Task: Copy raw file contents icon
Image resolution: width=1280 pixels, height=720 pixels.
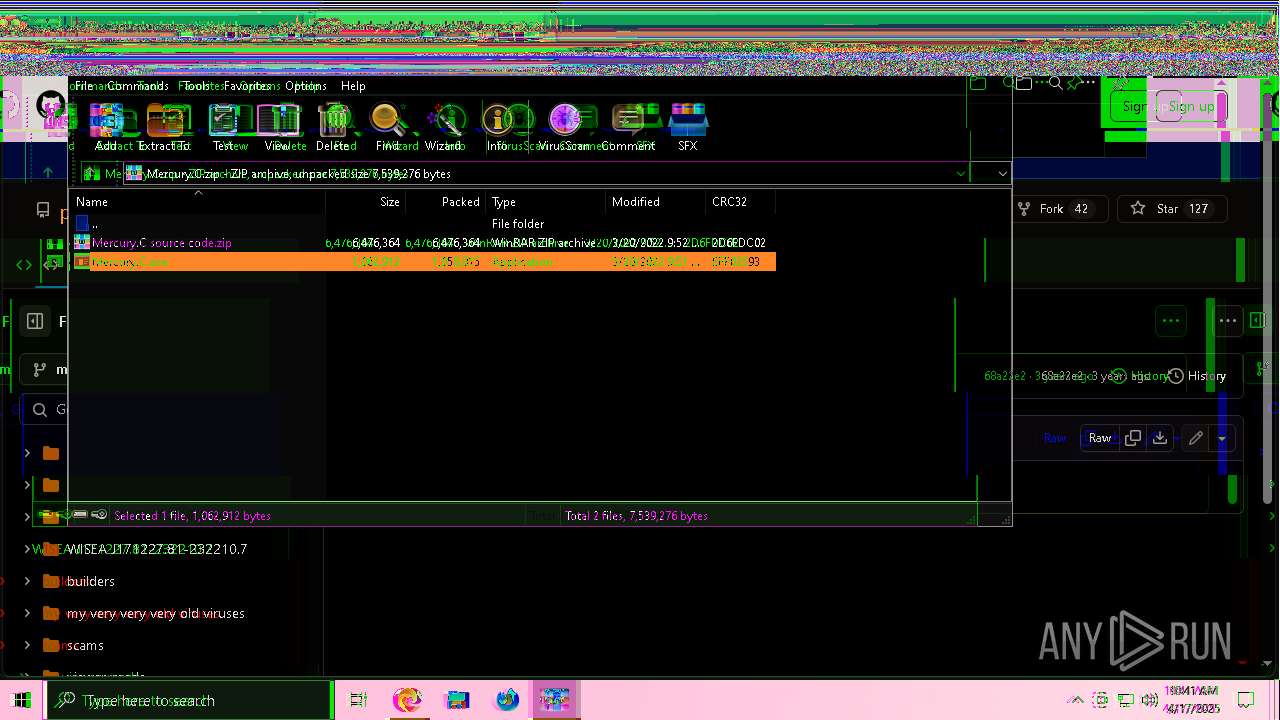Action: (x=1133, y=438)
